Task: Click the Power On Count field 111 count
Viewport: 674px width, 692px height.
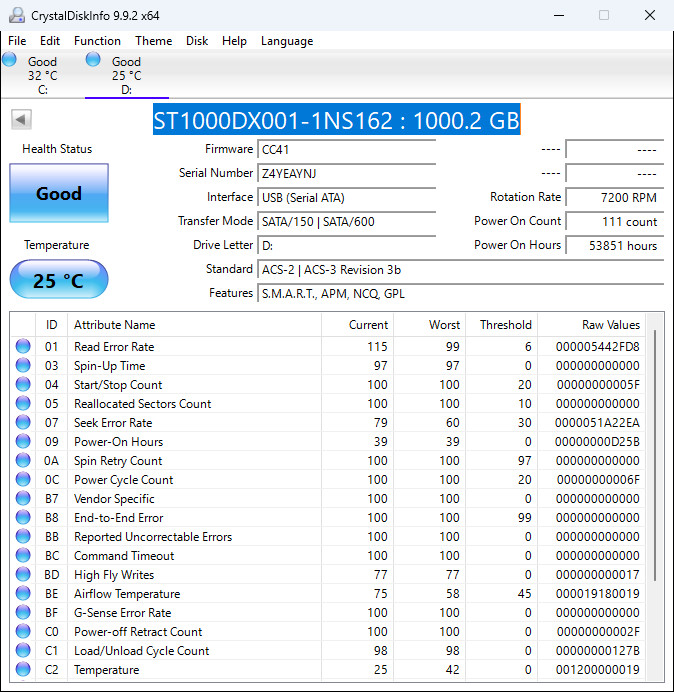Action: [615, 221]
